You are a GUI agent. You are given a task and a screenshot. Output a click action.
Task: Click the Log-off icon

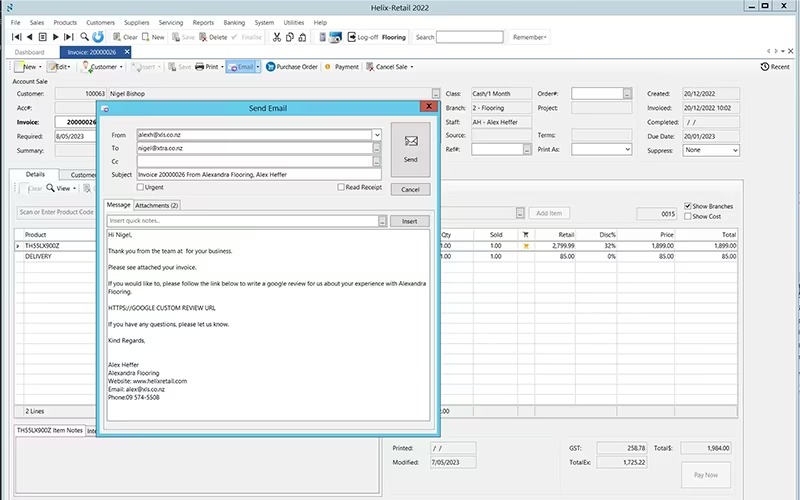[x=352, y=37]
